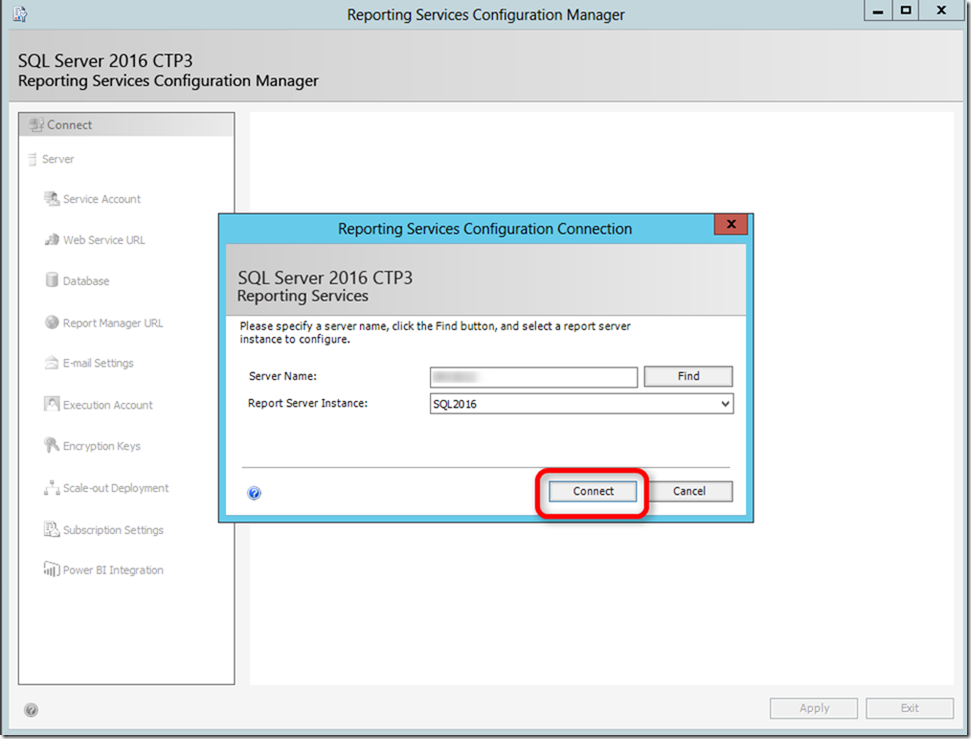Click the Service Account icon

51,199
